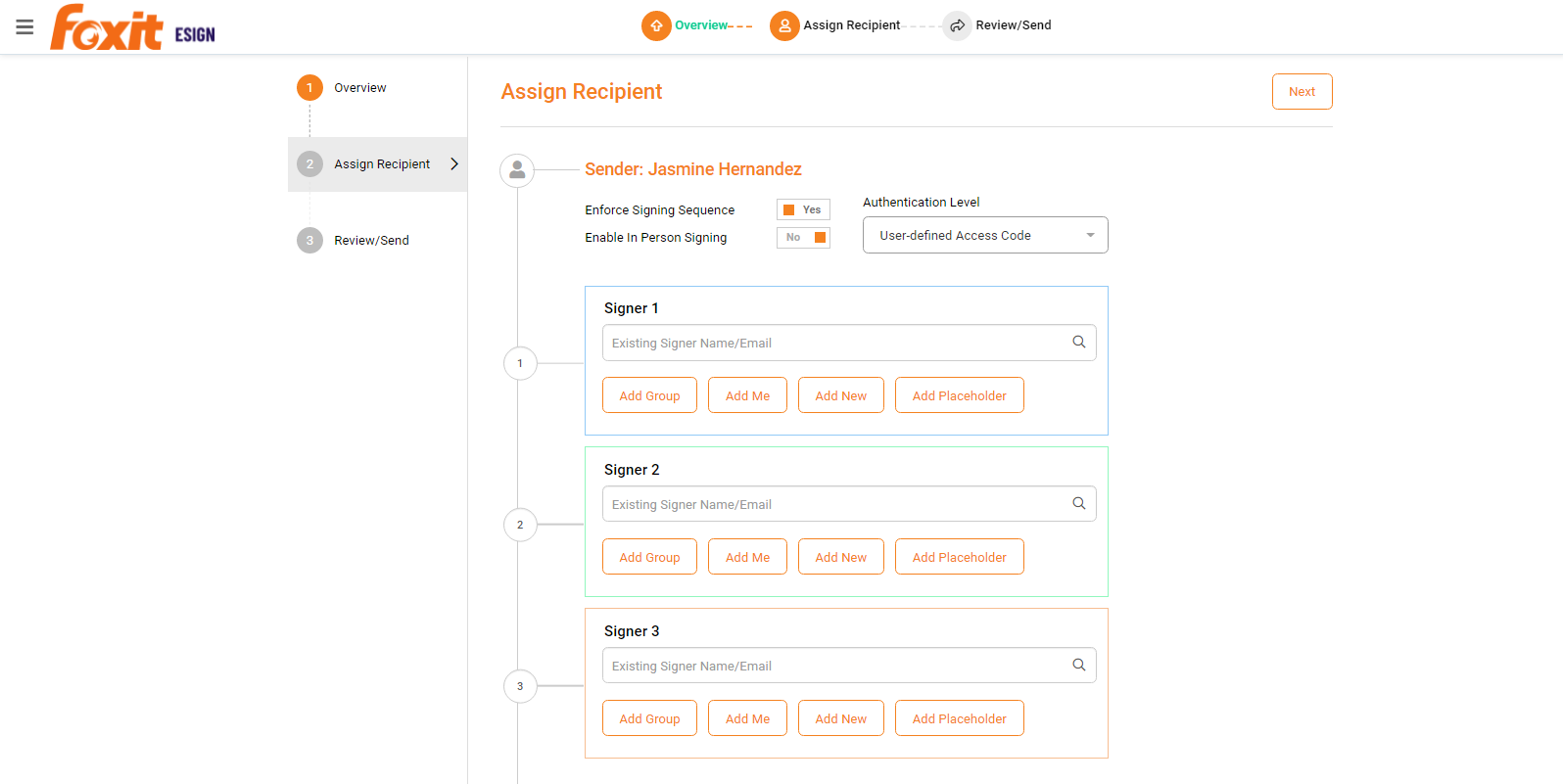Click the Assign Recipient chevron arrow

[x=454, y=164]
